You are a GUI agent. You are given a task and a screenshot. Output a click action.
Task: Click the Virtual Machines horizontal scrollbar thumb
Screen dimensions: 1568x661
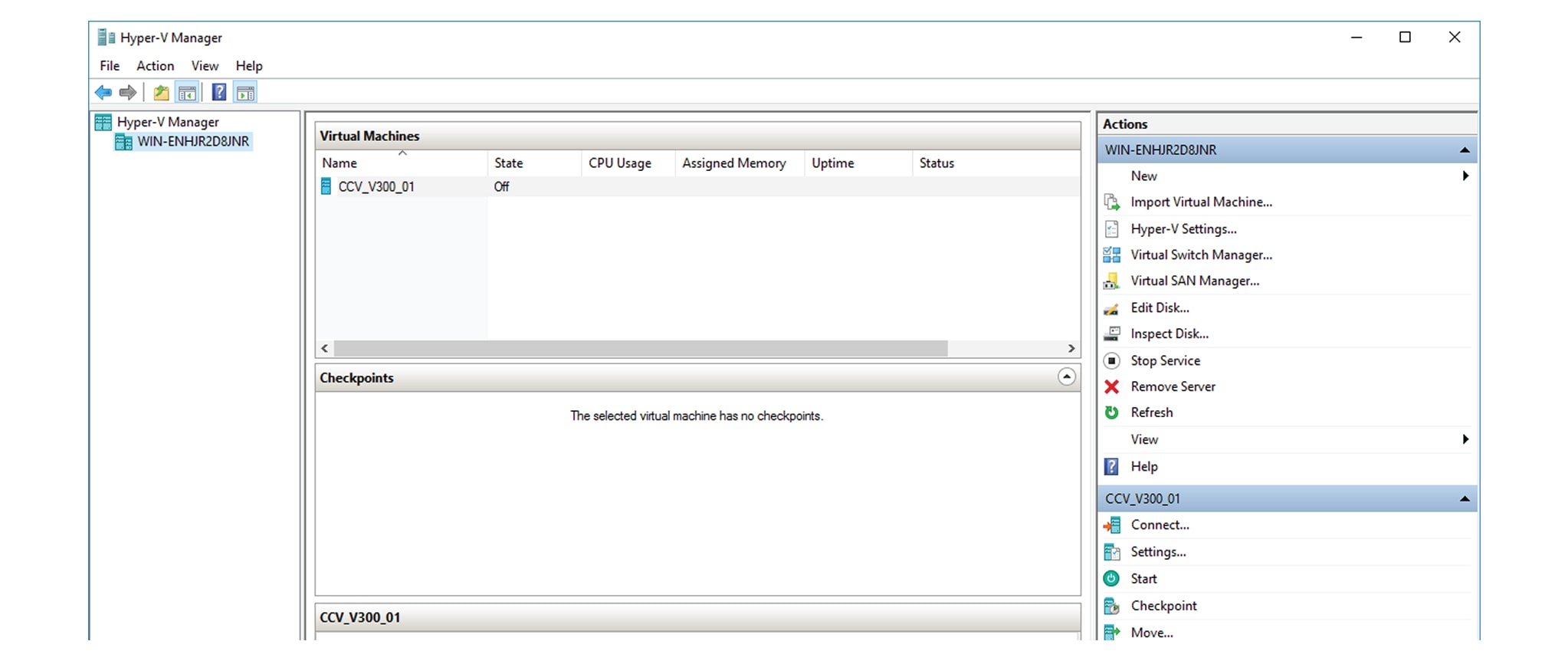641,348
